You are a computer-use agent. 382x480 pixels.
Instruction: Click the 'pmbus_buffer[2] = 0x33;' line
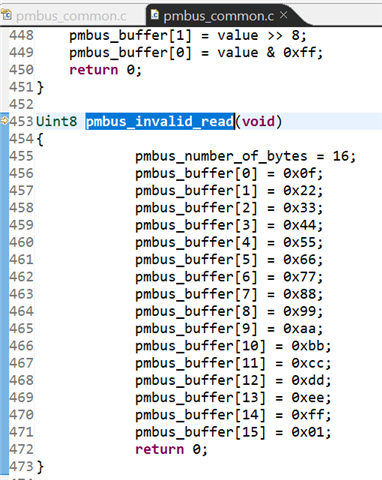pyautogui.click(x=229, y=208)
